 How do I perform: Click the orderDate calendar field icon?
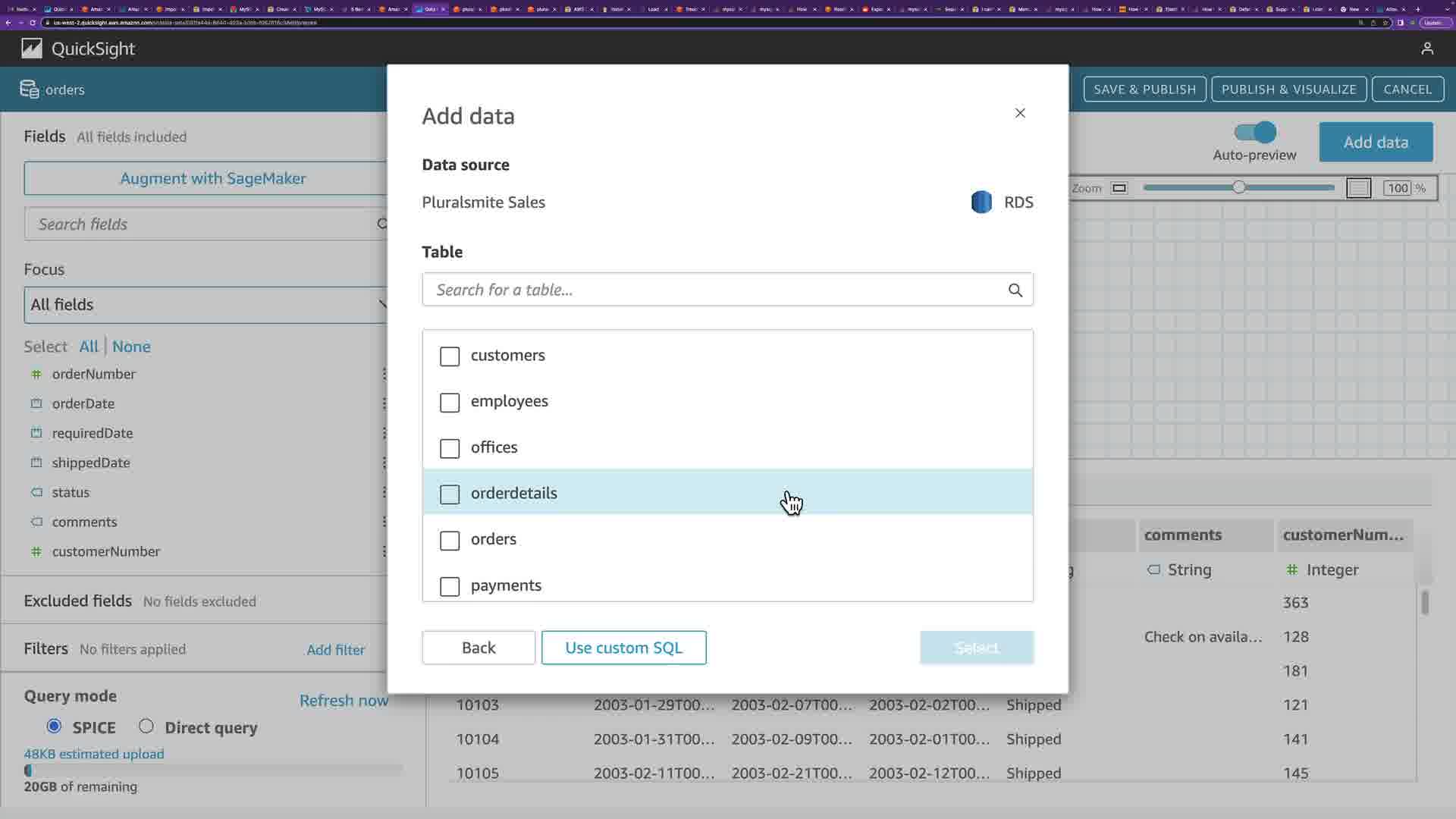click(x=36, y=403)
